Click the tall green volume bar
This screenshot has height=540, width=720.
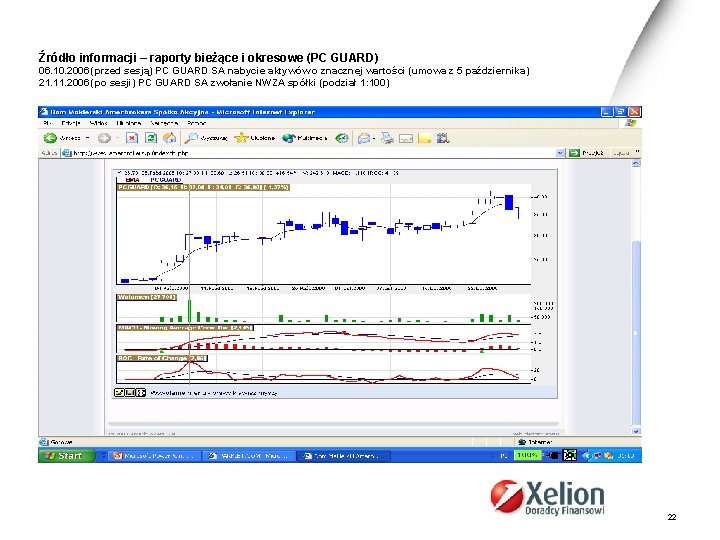190,311
